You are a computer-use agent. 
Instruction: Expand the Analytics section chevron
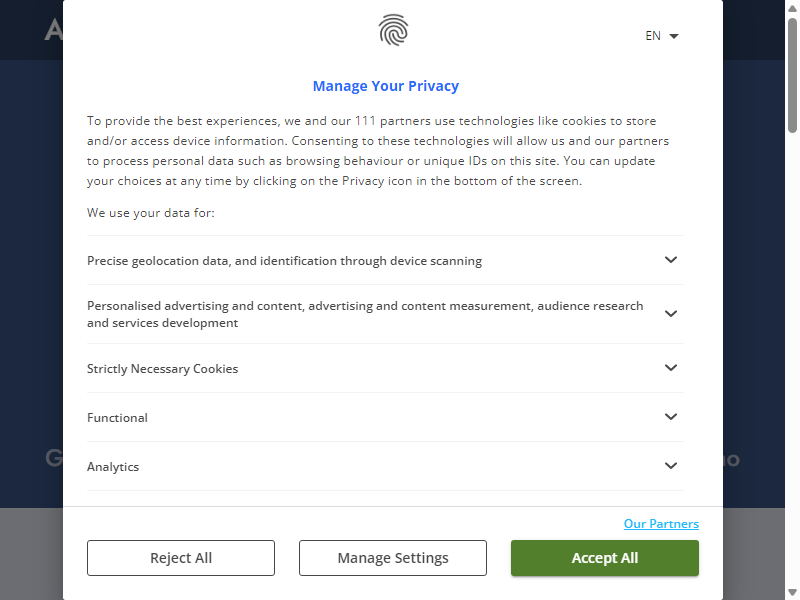pyautogui.click(x=671, y=466)
